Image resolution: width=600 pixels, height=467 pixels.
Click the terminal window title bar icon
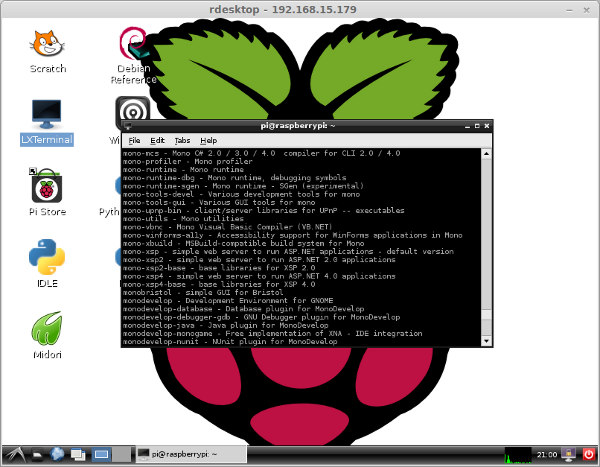pyautogui.click(x=127, y=126)
